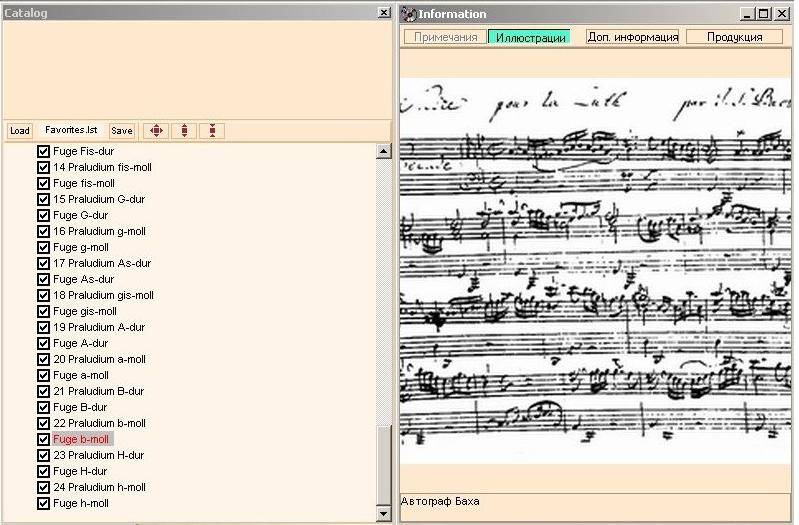The height and width of the screenshot is (525, 799).
Task: Toggle checkbox for 16 Praludium g-moll
Action: [43, 231]
